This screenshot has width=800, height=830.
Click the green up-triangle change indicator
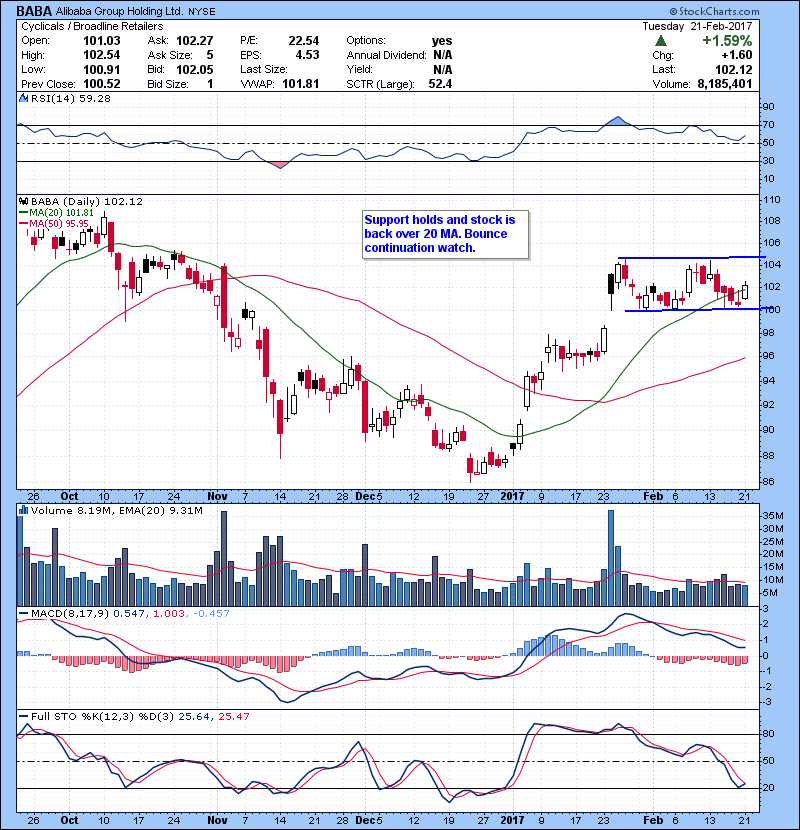click(x=660, y=41)
